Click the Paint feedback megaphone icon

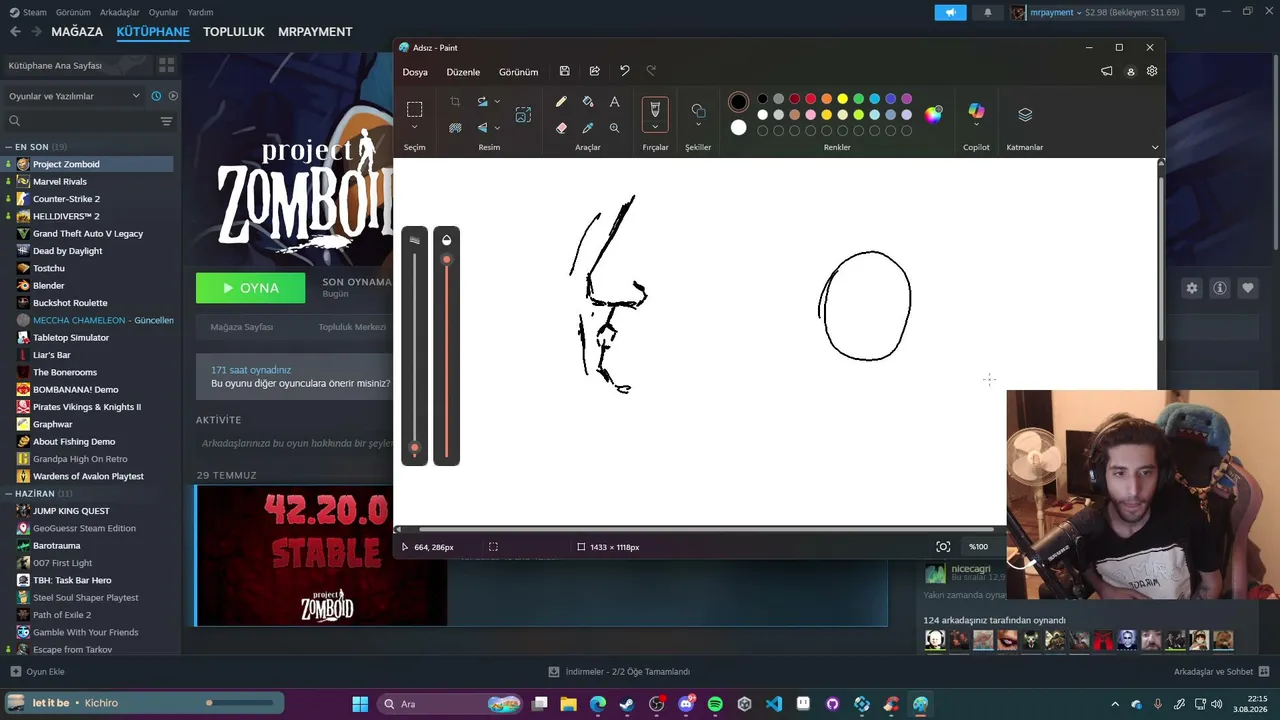(1106, 71)
